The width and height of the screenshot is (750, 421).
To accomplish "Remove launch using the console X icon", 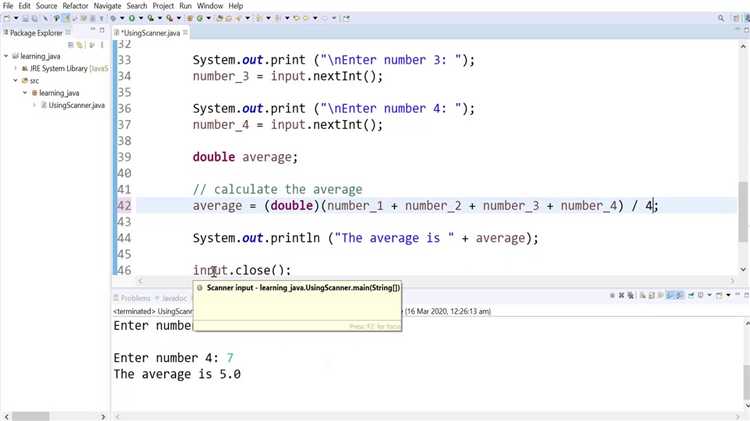I will click(621, 295).
